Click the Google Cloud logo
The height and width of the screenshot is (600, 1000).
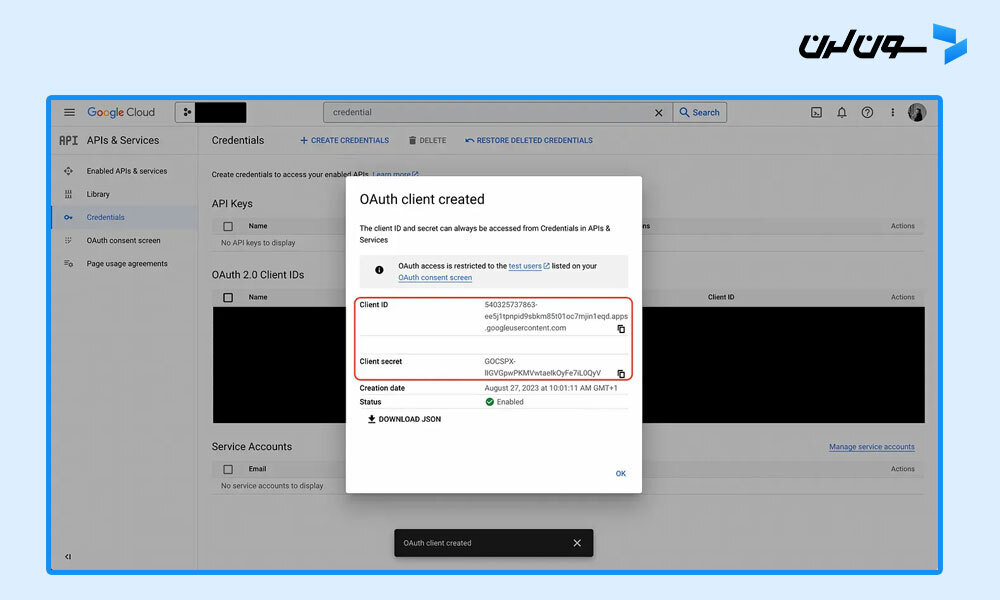(x=121, y=112)
